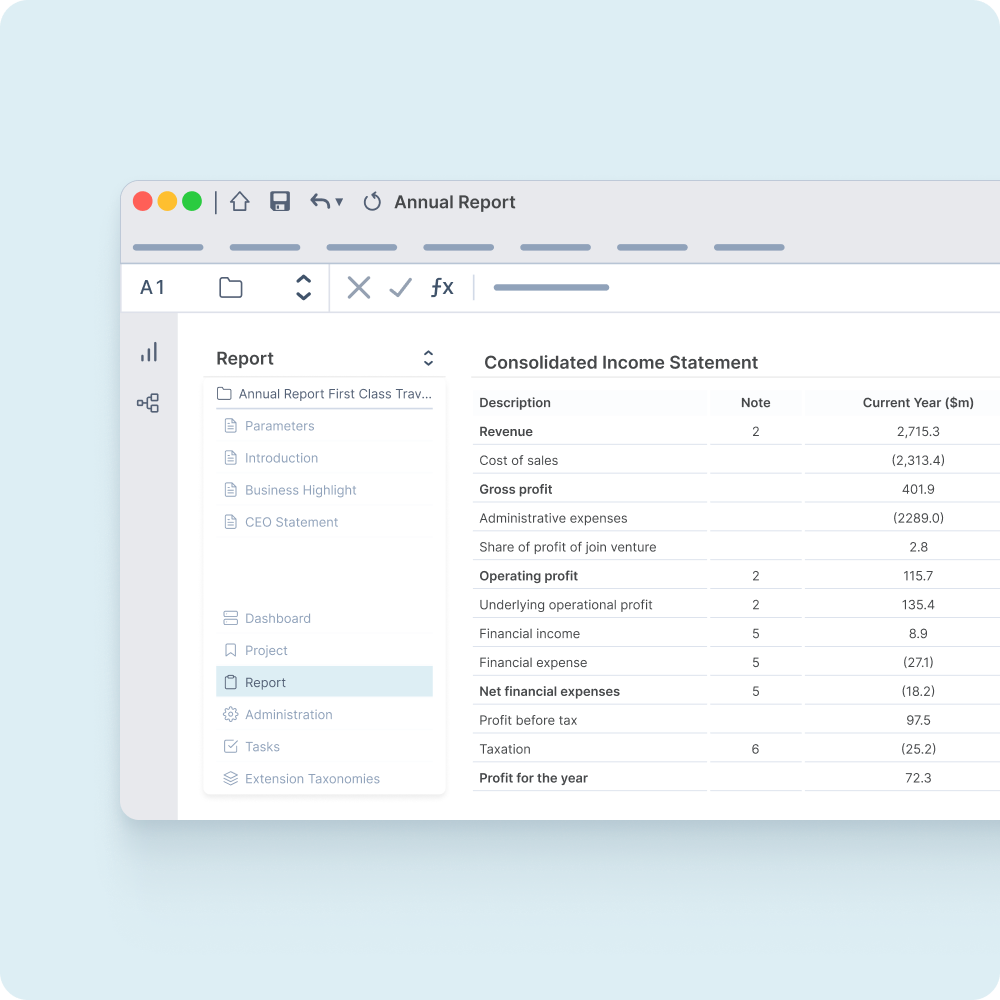Click the up/down stepper beside the cell reference box

point(303,287)
